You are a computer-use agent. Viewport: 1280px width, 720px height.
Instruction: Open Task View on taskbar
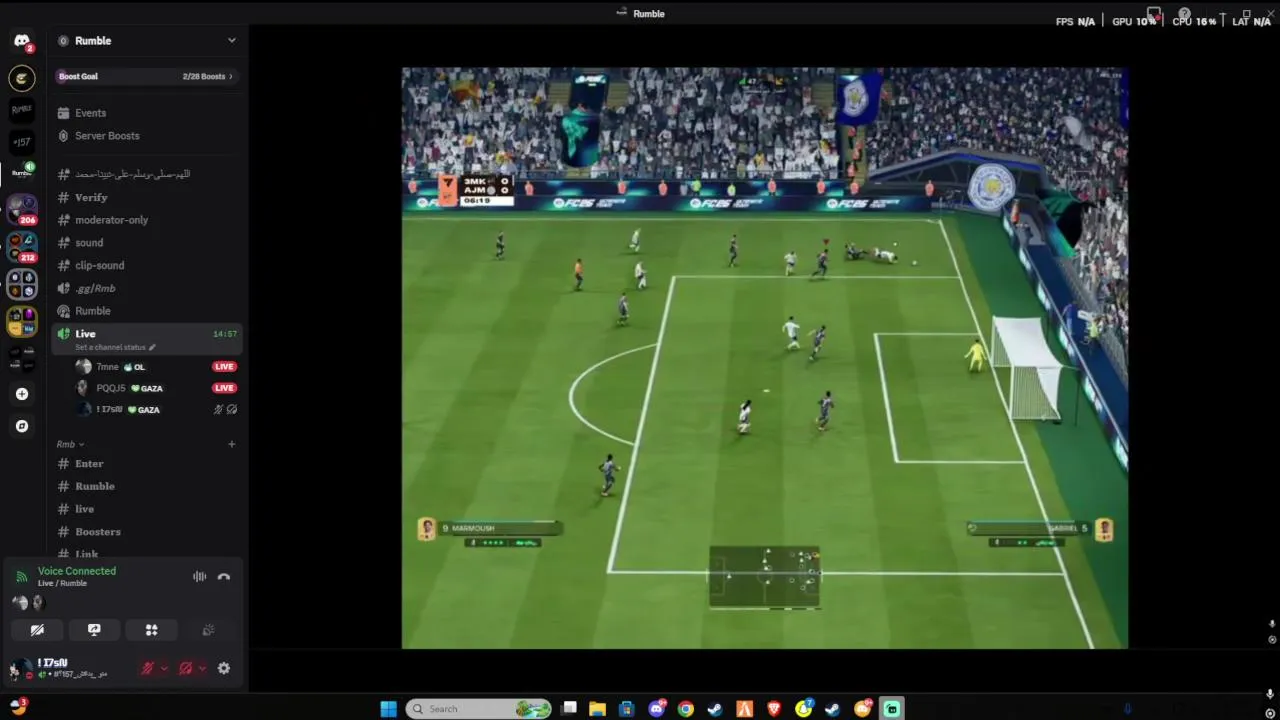coord(569,709)
